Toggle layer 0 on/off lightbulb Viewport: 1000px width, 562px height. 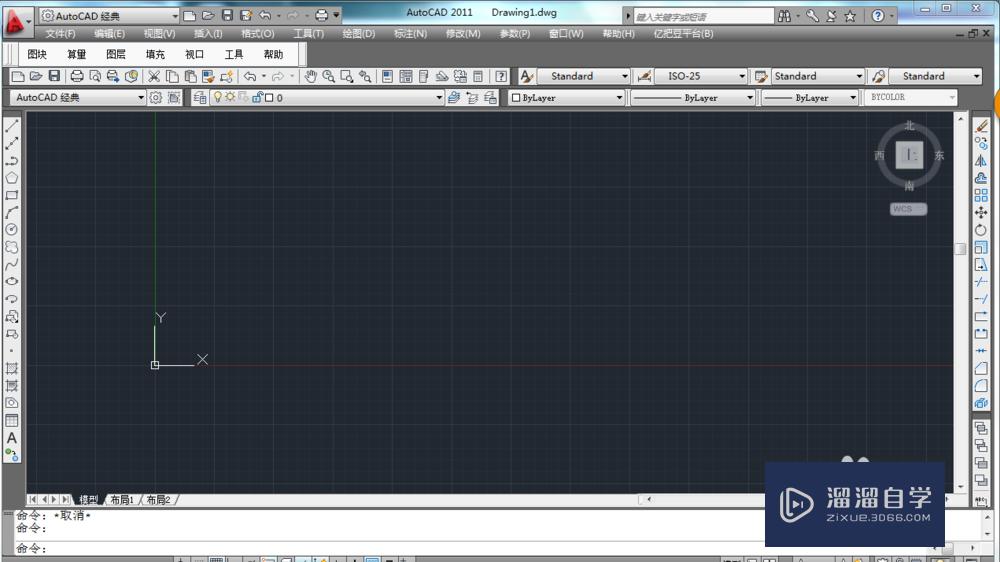217,97
